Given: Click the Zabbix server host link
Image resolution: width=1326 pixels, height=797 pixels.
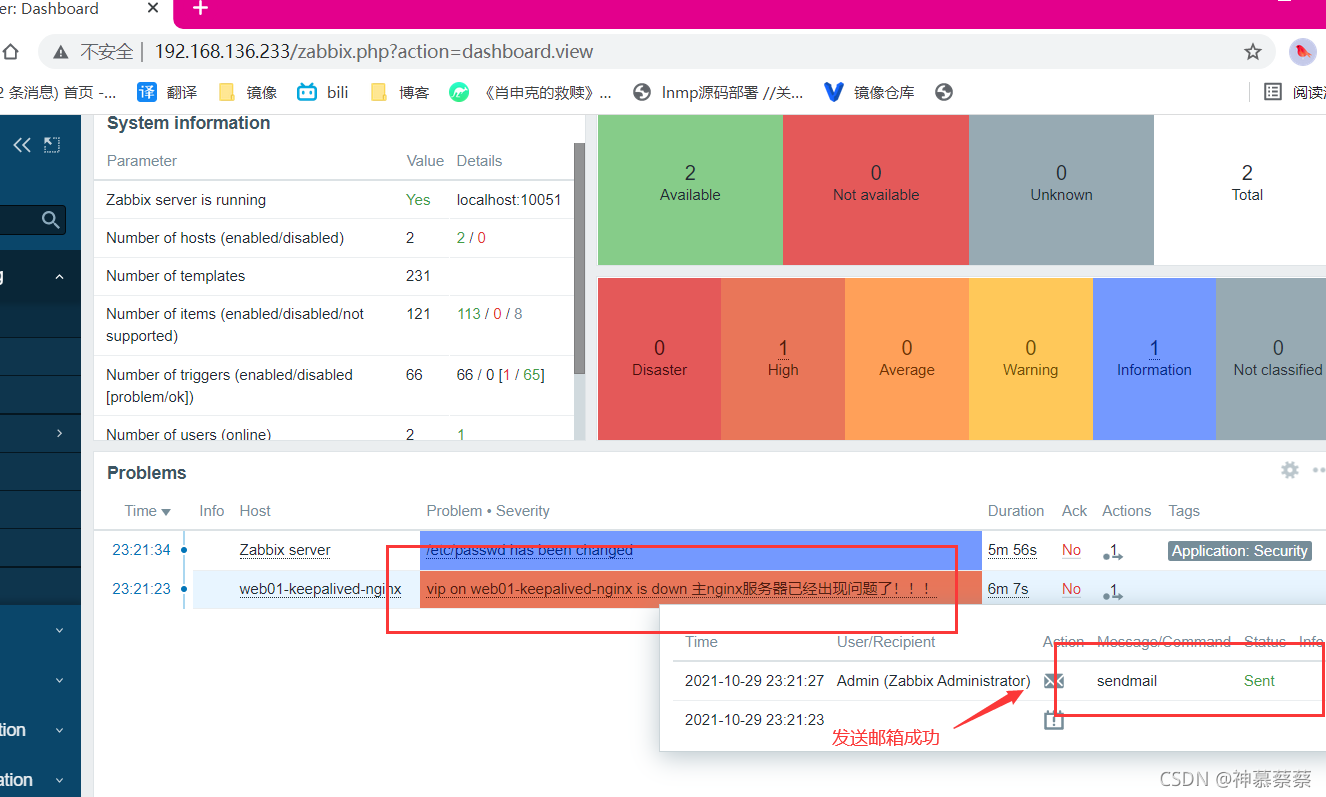Looking at the screenshot, I should click(285, 550).
